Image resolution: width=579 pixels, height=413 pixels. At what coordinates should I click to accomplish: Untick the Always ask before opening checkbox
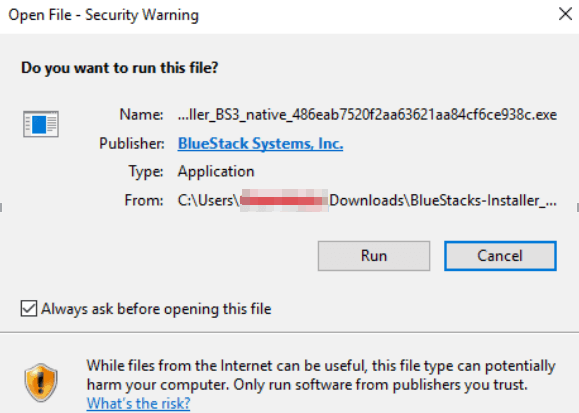click(x=29, y=308)
